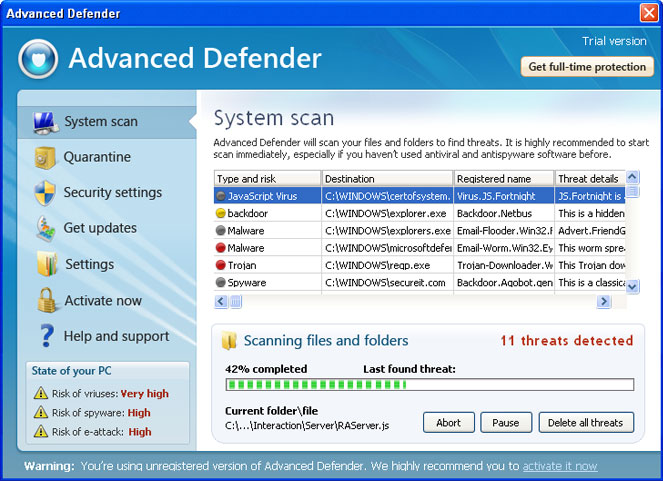Image resolution: width=663 pixels, height=481 pixels.
Task: Open the System scan section
Action: coord(107,122)
